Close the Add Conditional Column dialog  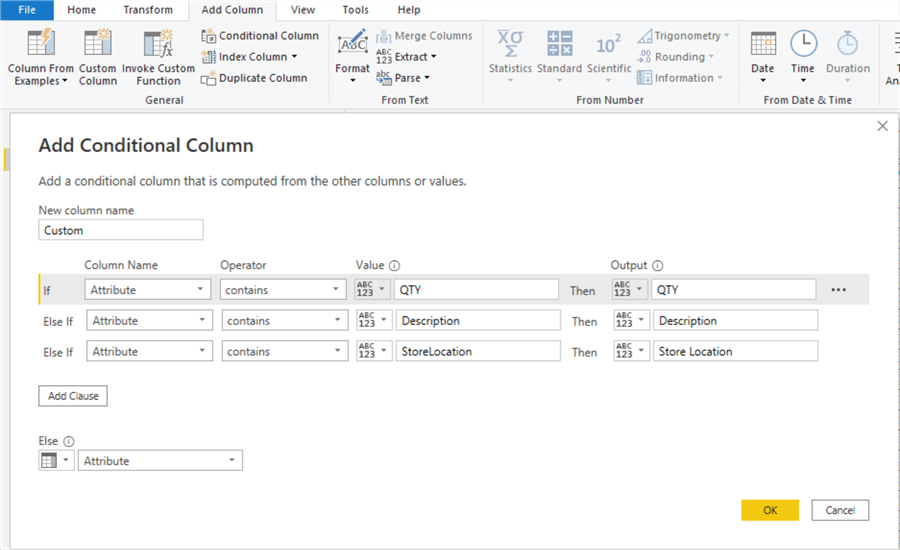pyautogui.click(x=882, y=126)
